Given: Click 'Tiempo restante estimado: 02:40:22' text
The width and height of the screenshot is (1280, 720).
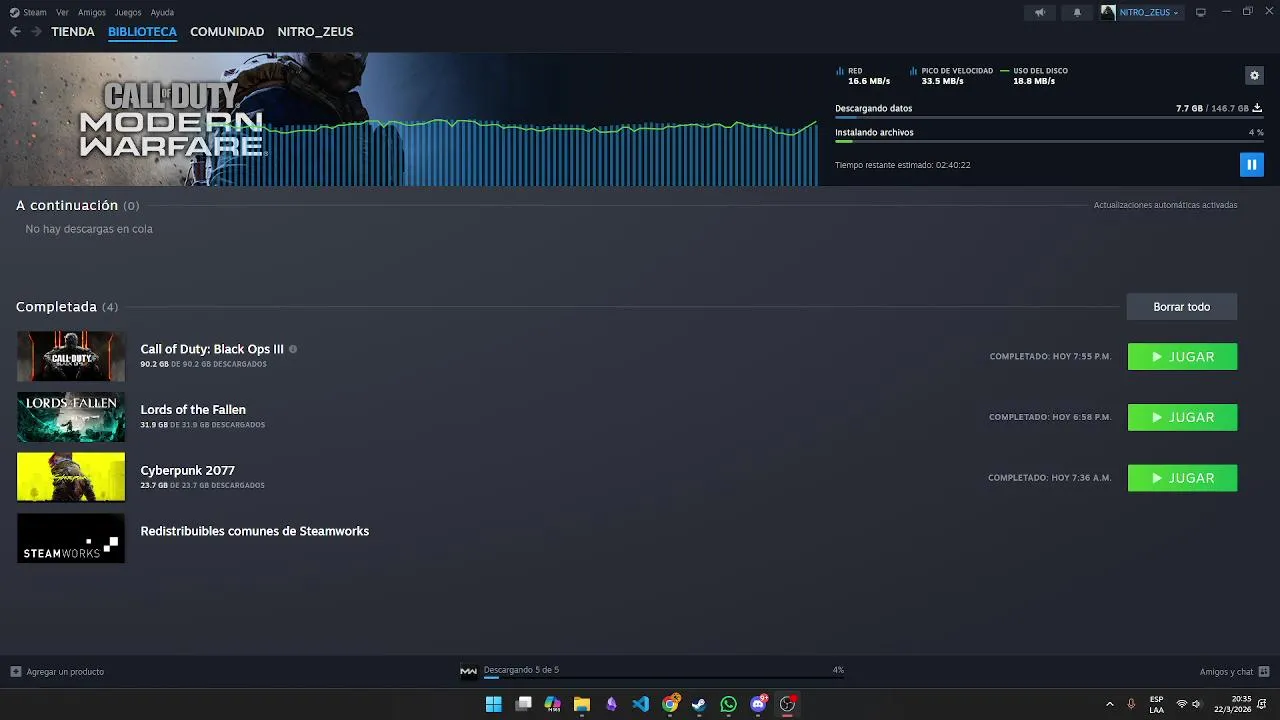Looking at the screenshot, I should click(902, 165).
